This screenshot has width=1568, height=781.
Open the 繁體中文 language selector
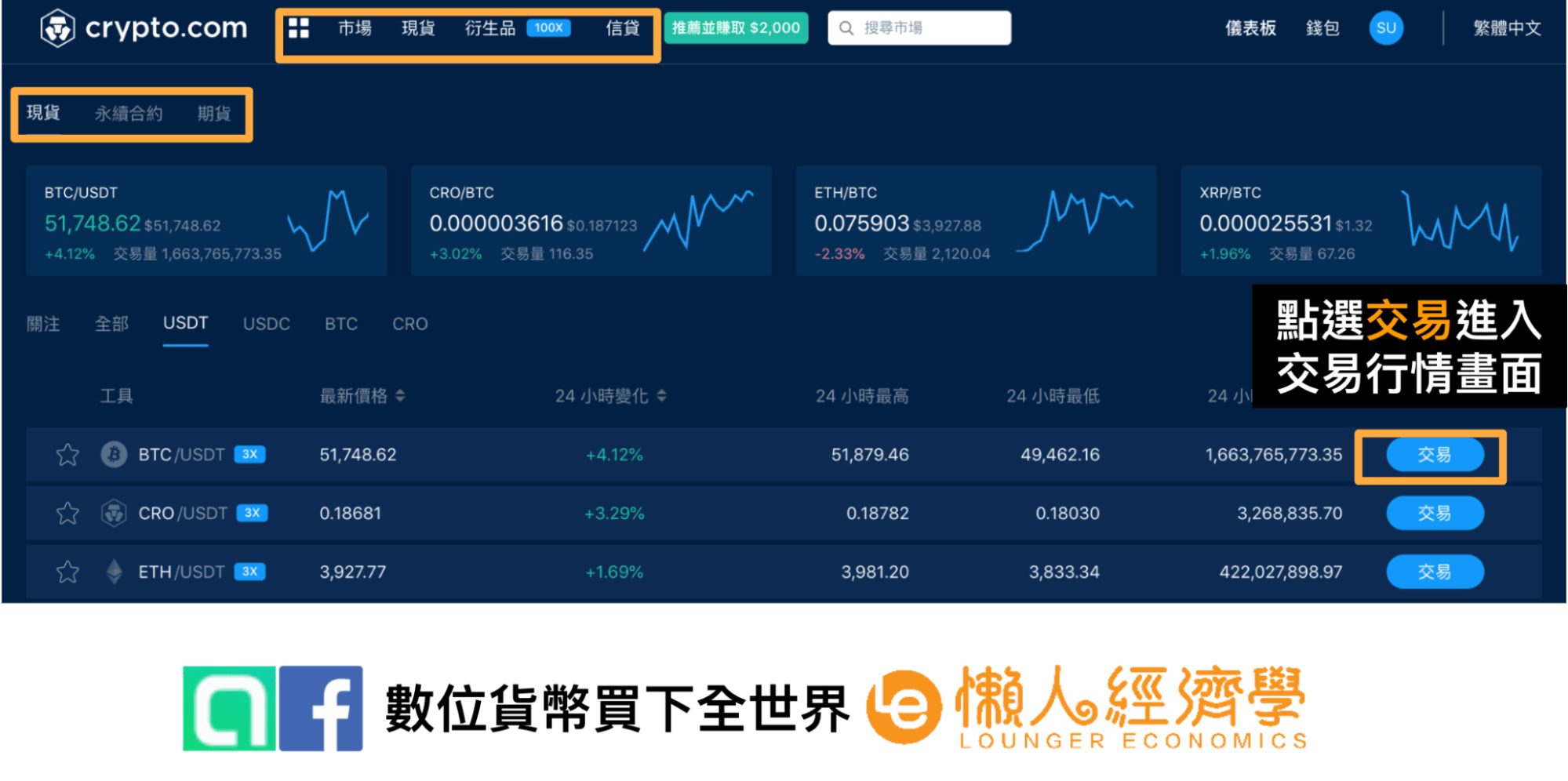(1507, 28)
